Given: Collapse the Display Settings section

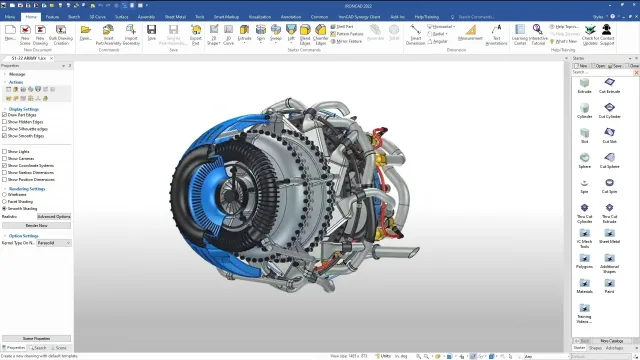Looking at the screenshot, I should (5, 109).
